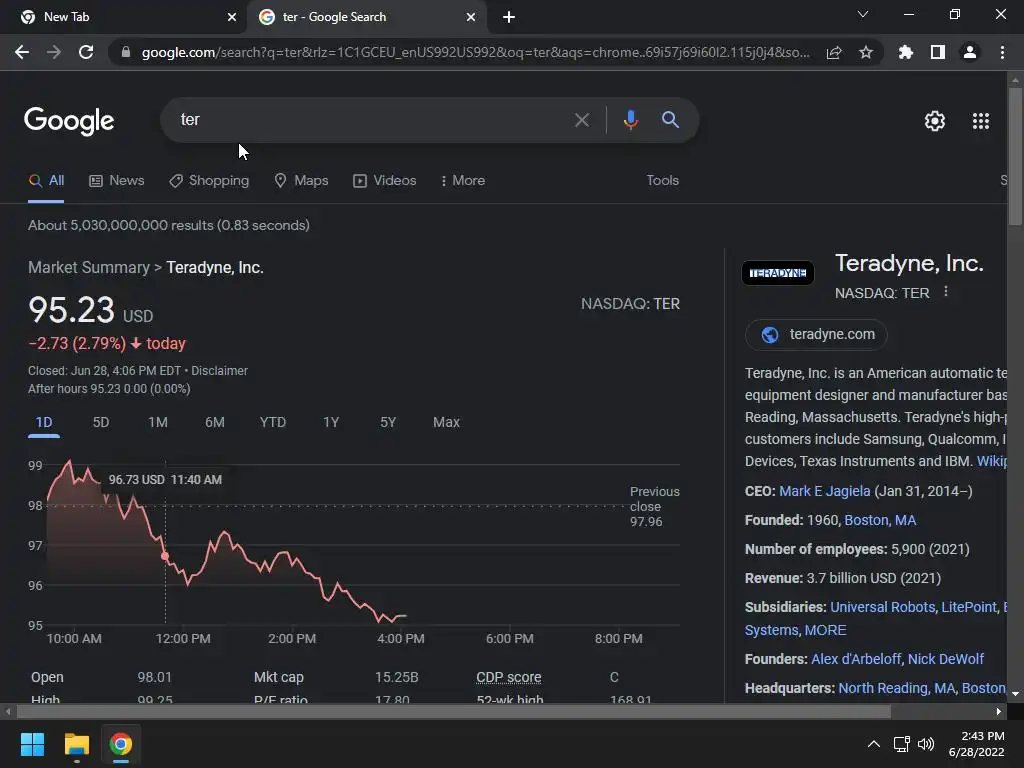Image resolution: width=1024 pixels, height=768 pixels.
Task: Click the Chrome taskbar icon
Action: click(x=121, y=744)
